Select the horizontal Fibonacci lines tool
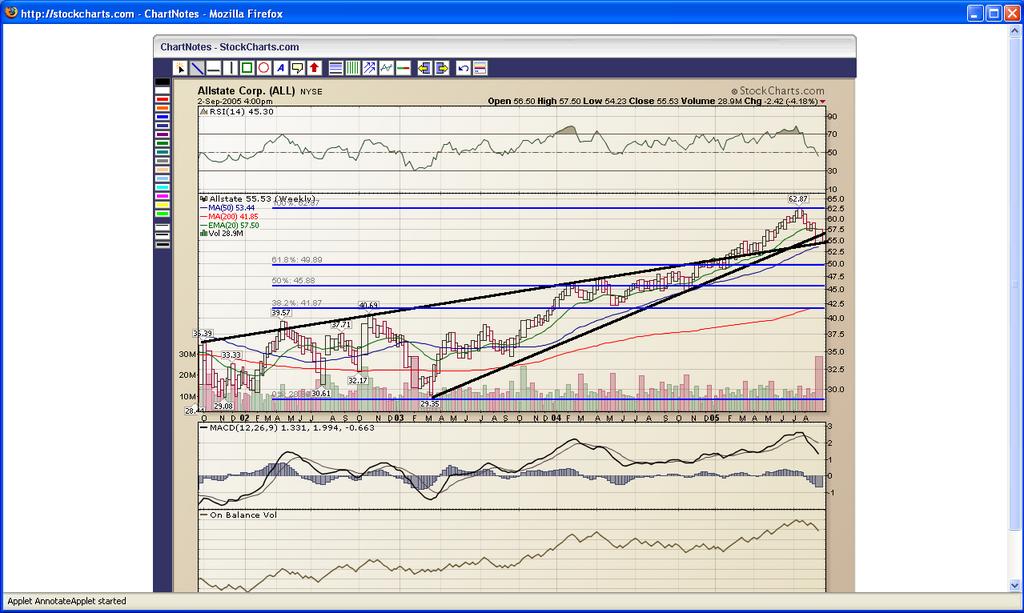 click(336, 68)
